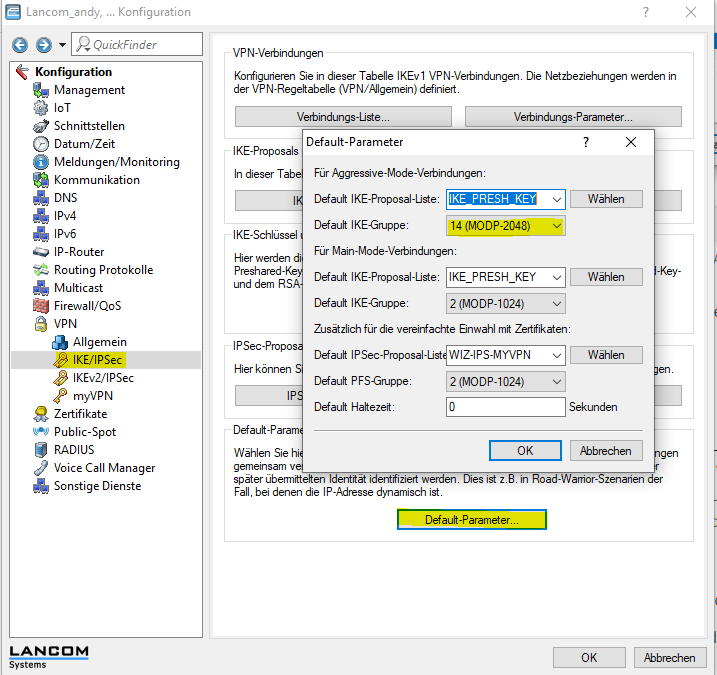Select the Allgemein icon under VPN
This screenshot has height=675, width=717.
[x=60, y=342]
